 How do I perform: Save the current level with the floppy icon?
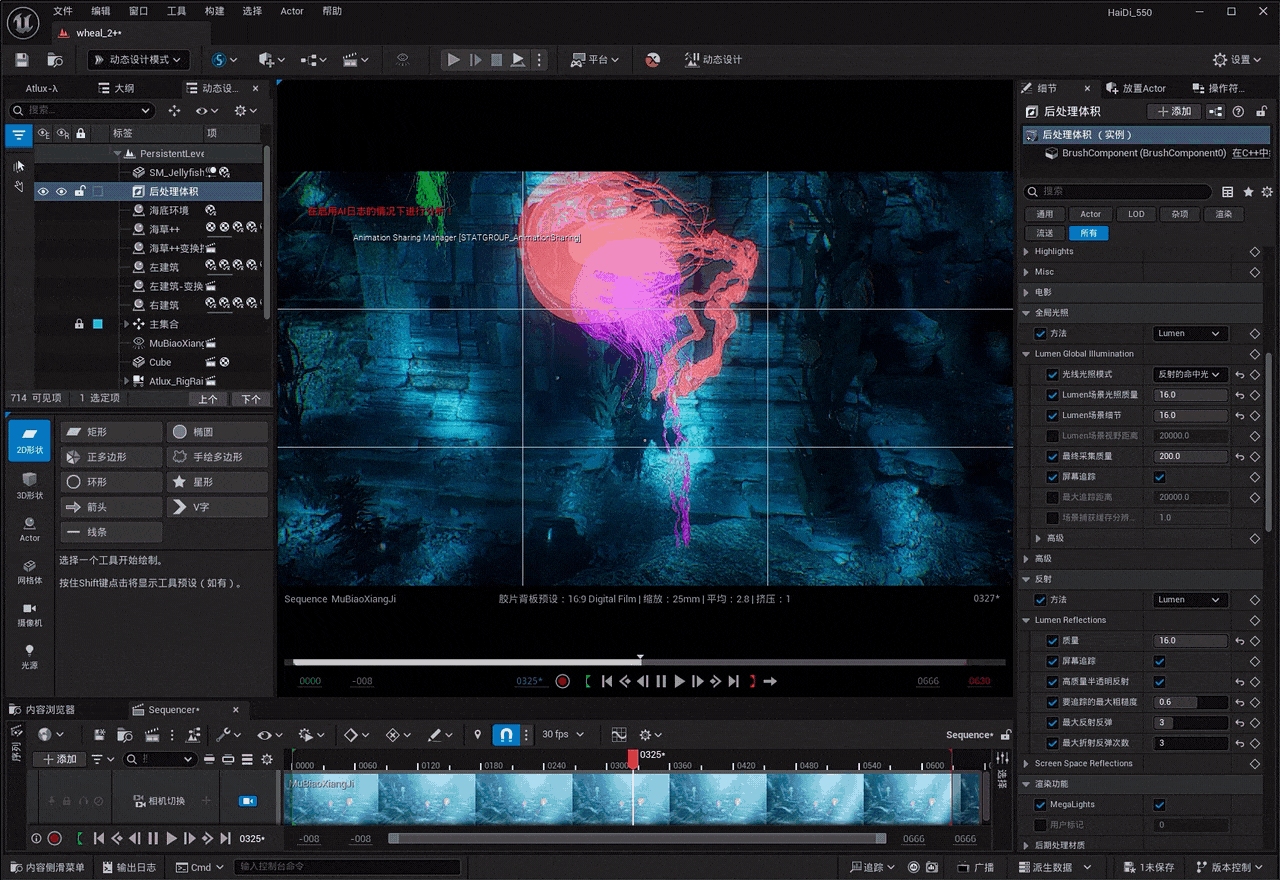(x=22, y=60)
